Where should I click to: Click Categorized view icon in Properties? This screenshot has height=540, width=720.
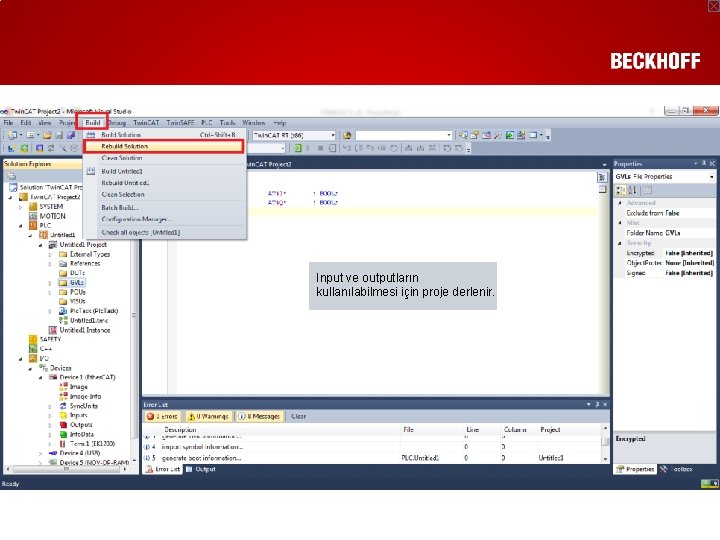[x=621, y=190]
